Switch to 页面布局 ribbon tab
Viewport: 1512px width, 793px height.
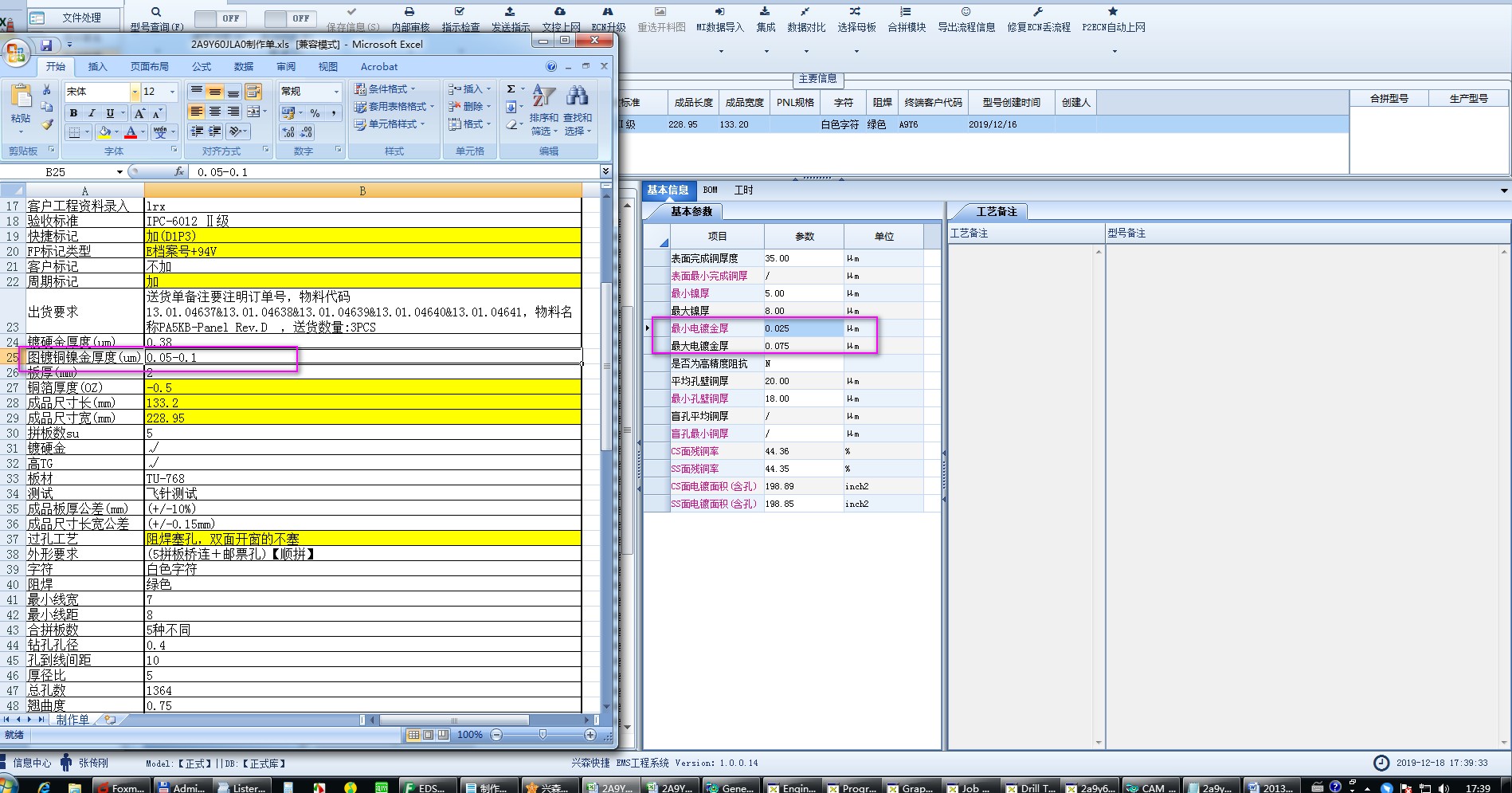coord(150,67)
